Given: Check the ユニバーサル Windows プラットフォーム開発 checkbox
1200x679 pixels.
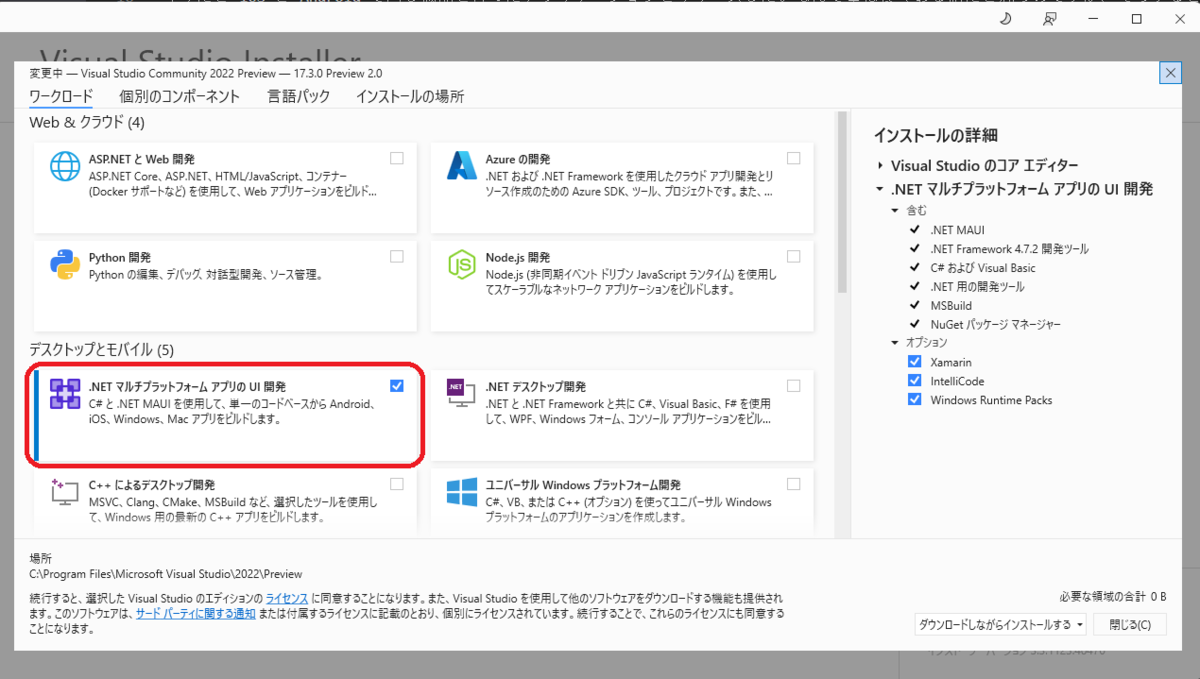Looking at the screenshot, I should pyautogui.click(x=793, y=483).
